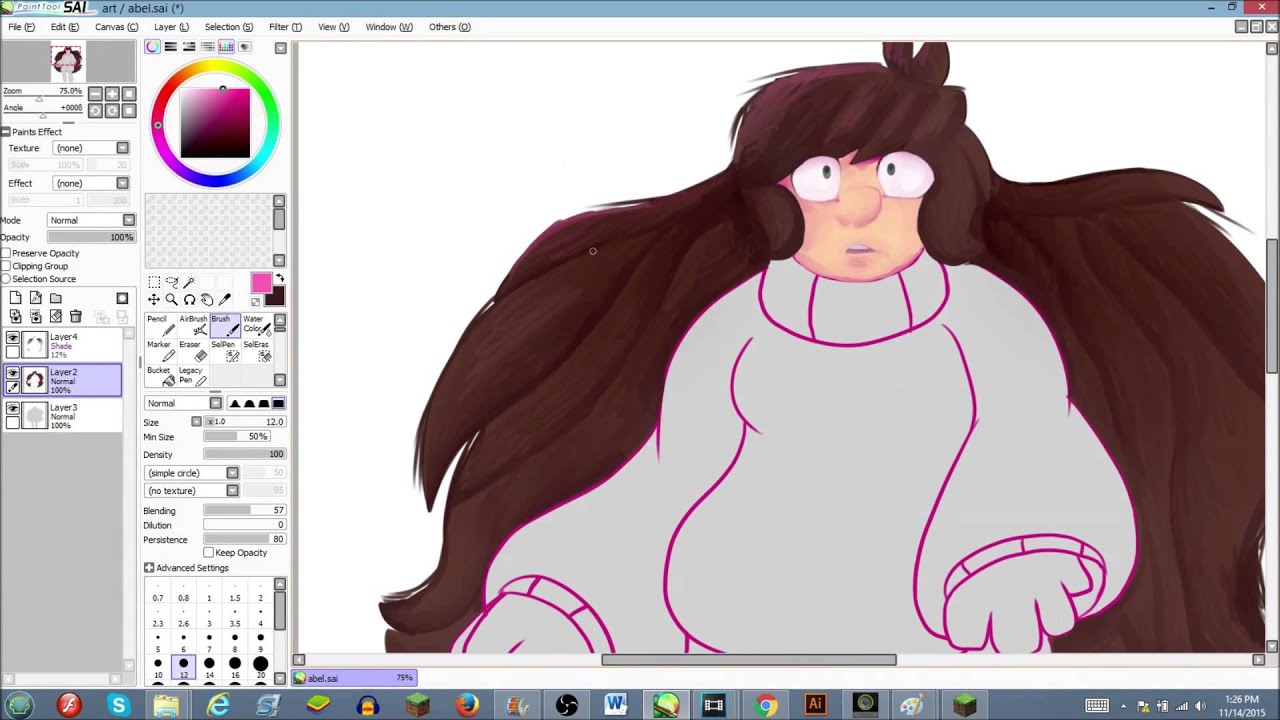The height and width of the screenshot is (720, 1280).
Task: Open the color panel options arrow
Action: 280,47
